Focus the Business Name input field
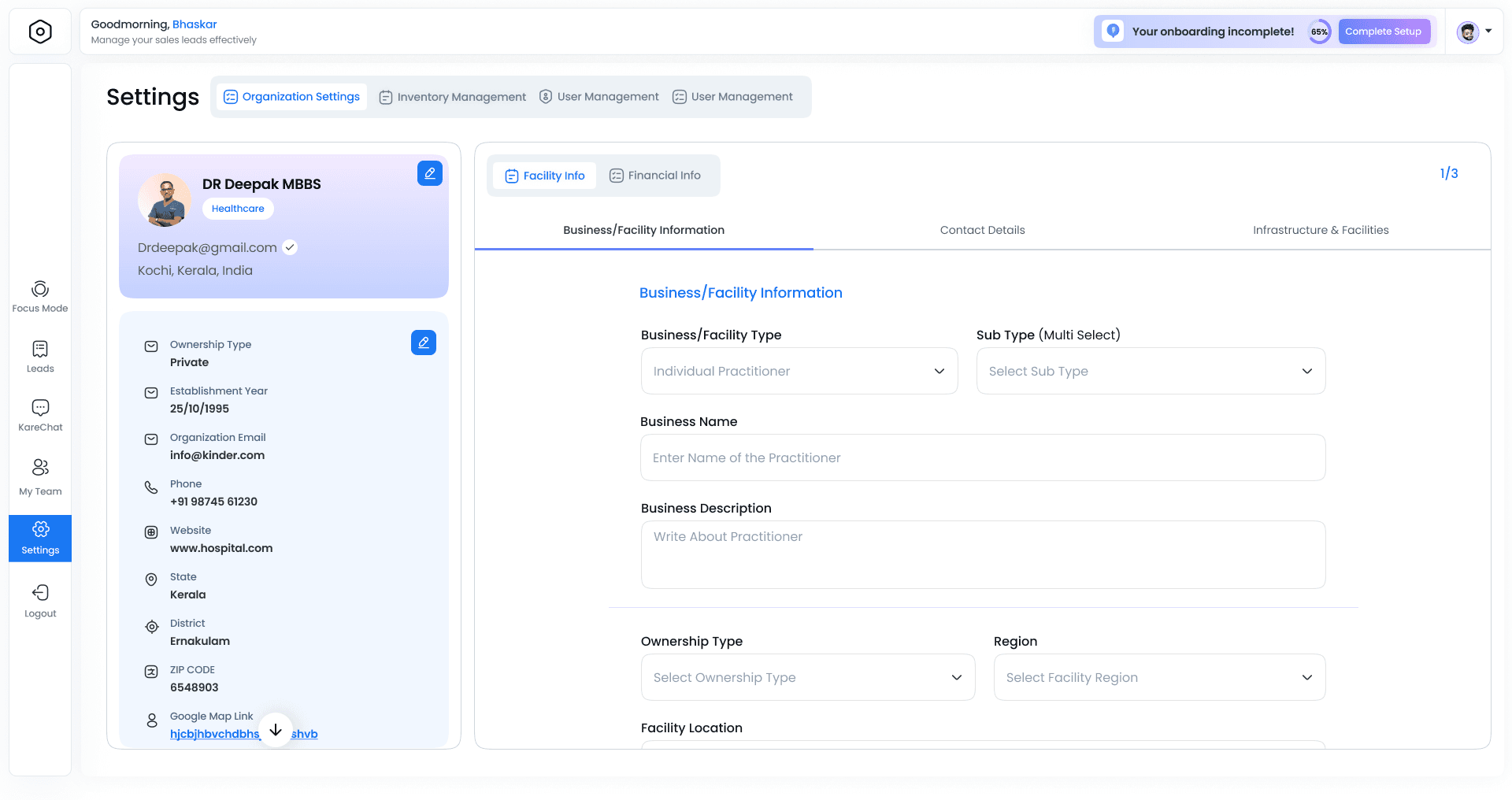Screen dimensions: 1512x800 coord(983,457)
